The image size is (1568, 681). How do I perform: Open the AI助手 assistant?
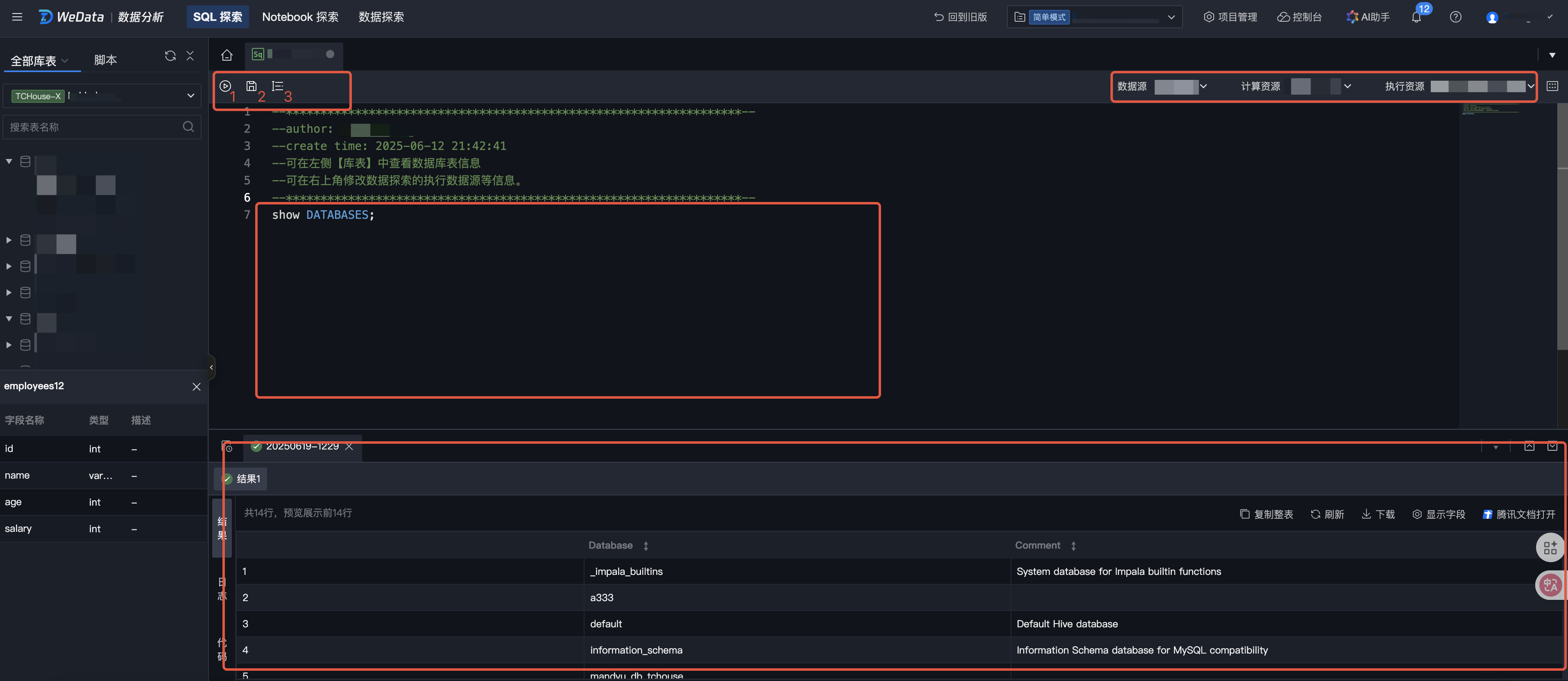click(1368, 17)
